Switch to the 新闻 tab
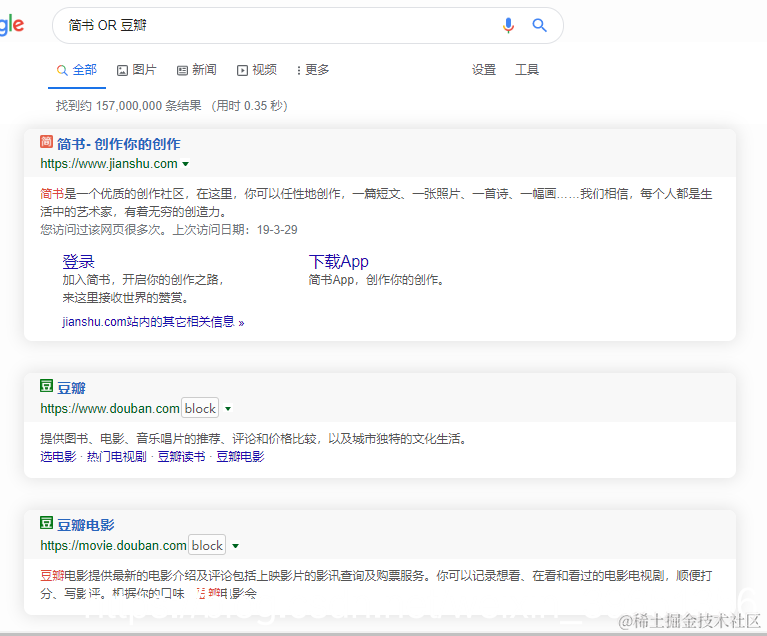The height and width of the screenshot is (636, 767). (197, 70)
